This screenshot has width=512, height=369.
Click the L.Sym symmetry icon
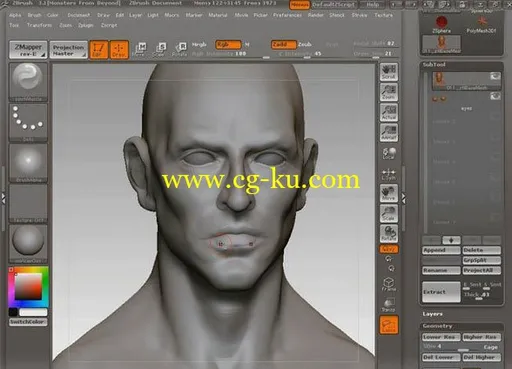point(389,174)
